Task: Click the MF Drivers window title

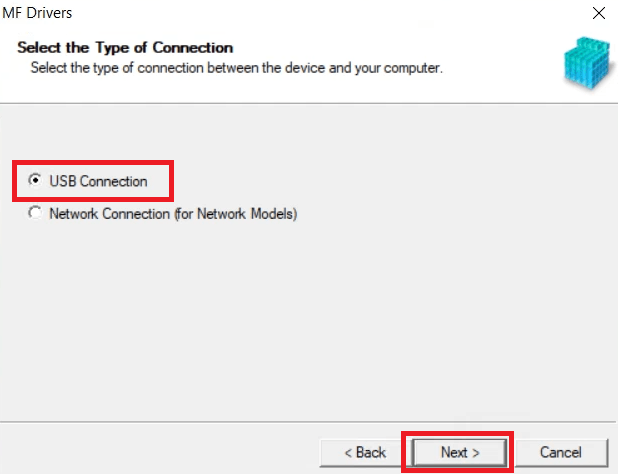Action: (x=37, y=13)
